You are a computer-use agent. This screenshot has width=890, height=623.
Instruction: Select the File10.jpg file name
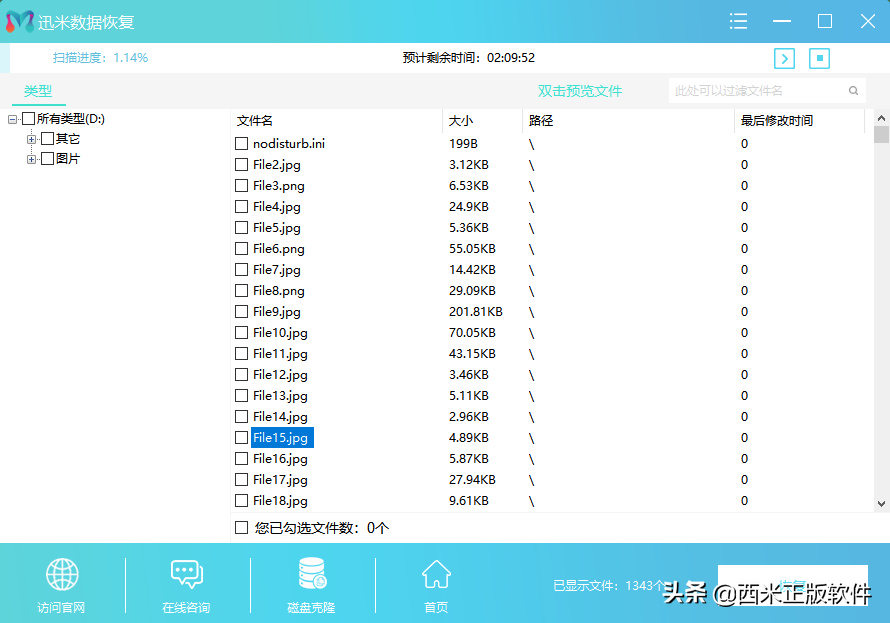(x=280, y=332)
